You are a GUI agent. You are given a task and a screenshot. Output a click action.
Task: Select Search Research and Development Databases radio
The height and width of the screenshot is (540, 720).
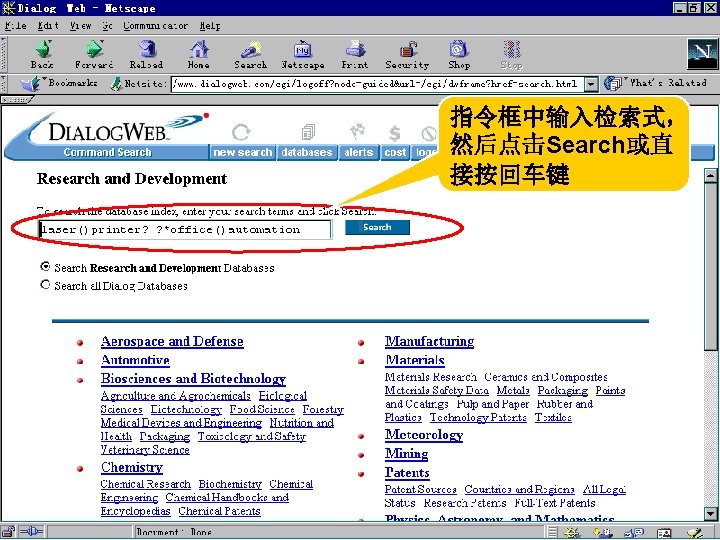click(45, 266)
